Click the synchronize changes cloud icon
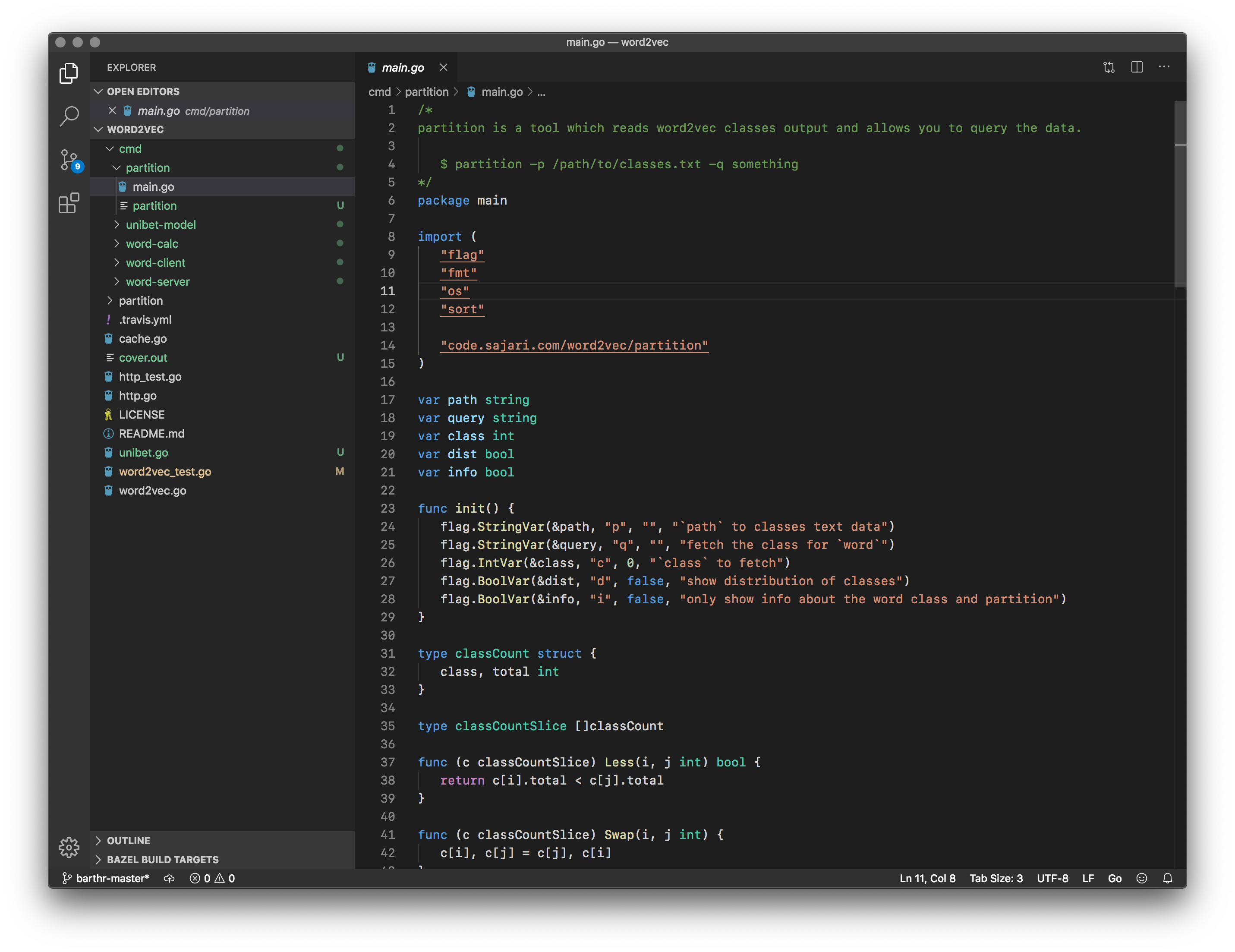Image resolution: width=1235 pixels, height=952 pixels. click(x=169, y=878)
